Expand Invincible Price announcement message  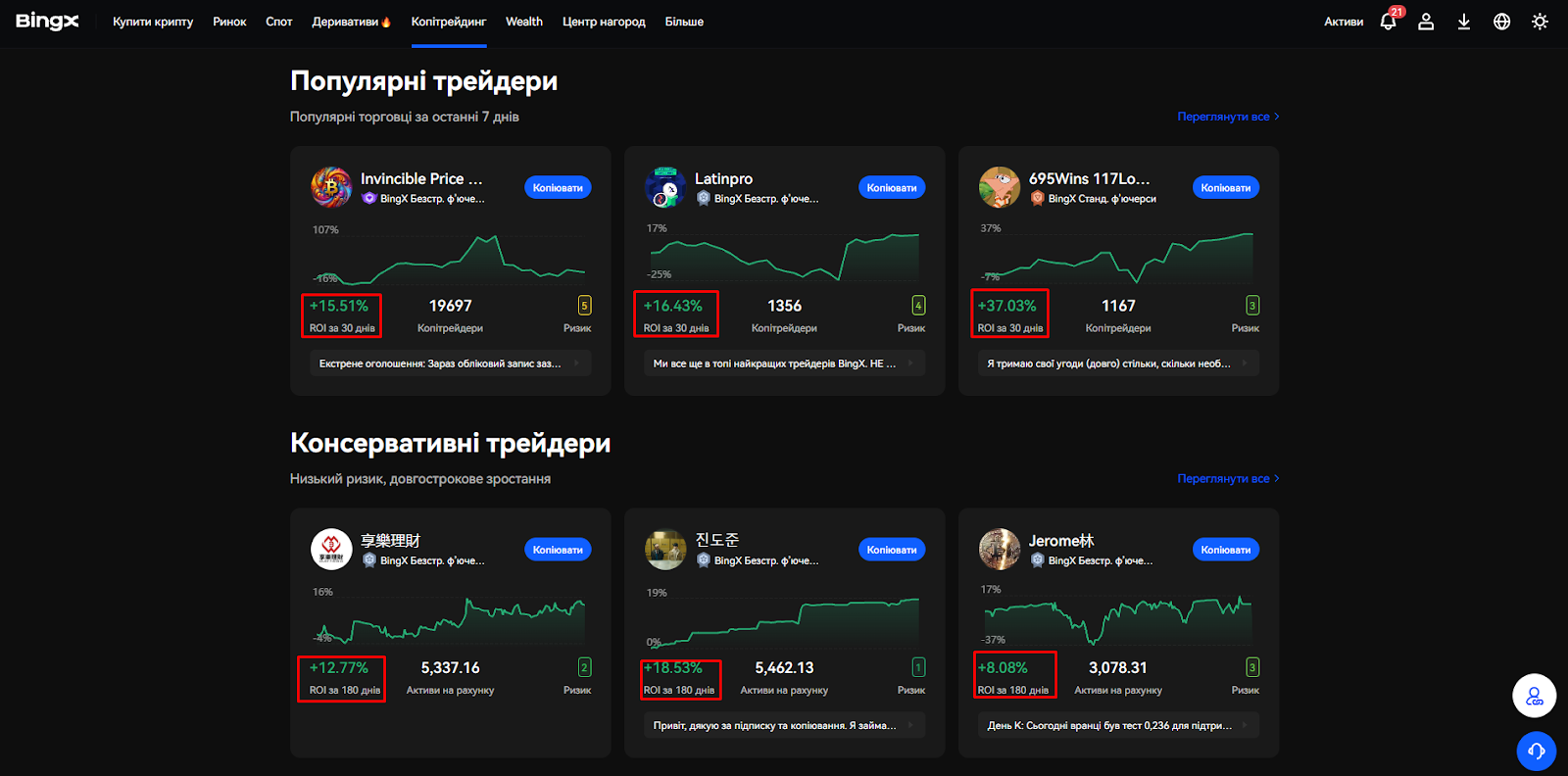click(x=451, y=364)
